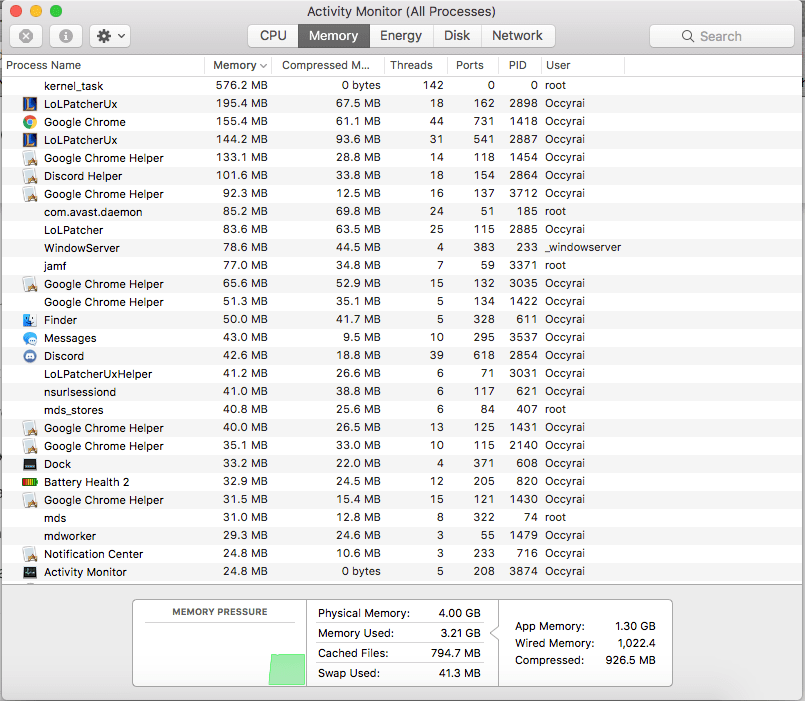Open the Google Chrome process icon
The width and height of the screenshot is (805, 701).
pyautogui.click(x=27, y=121)
